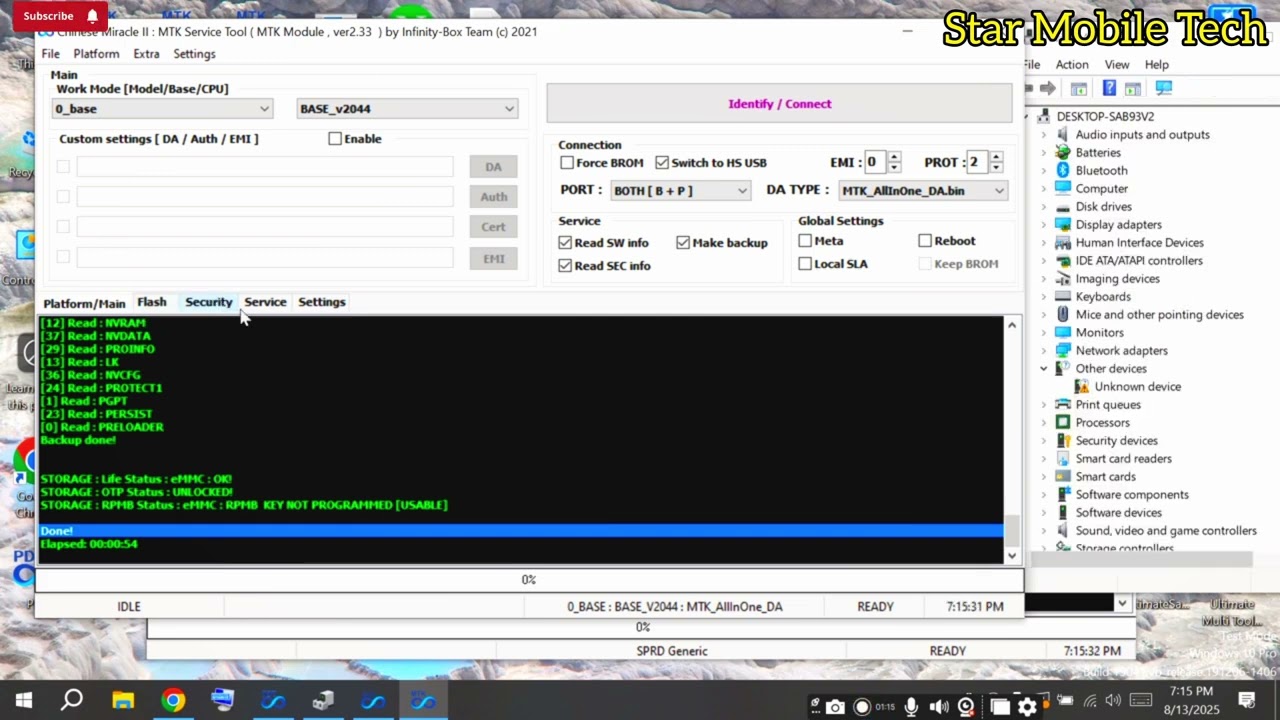Open Device Manager's Action menu
This screenshot has width=1280, height=720.
1072,65
